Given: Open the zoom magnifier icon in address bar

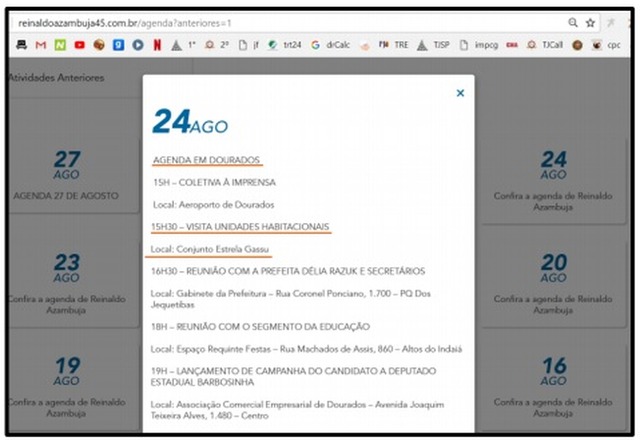Looking at the screenshot, I should click(573, 22).
